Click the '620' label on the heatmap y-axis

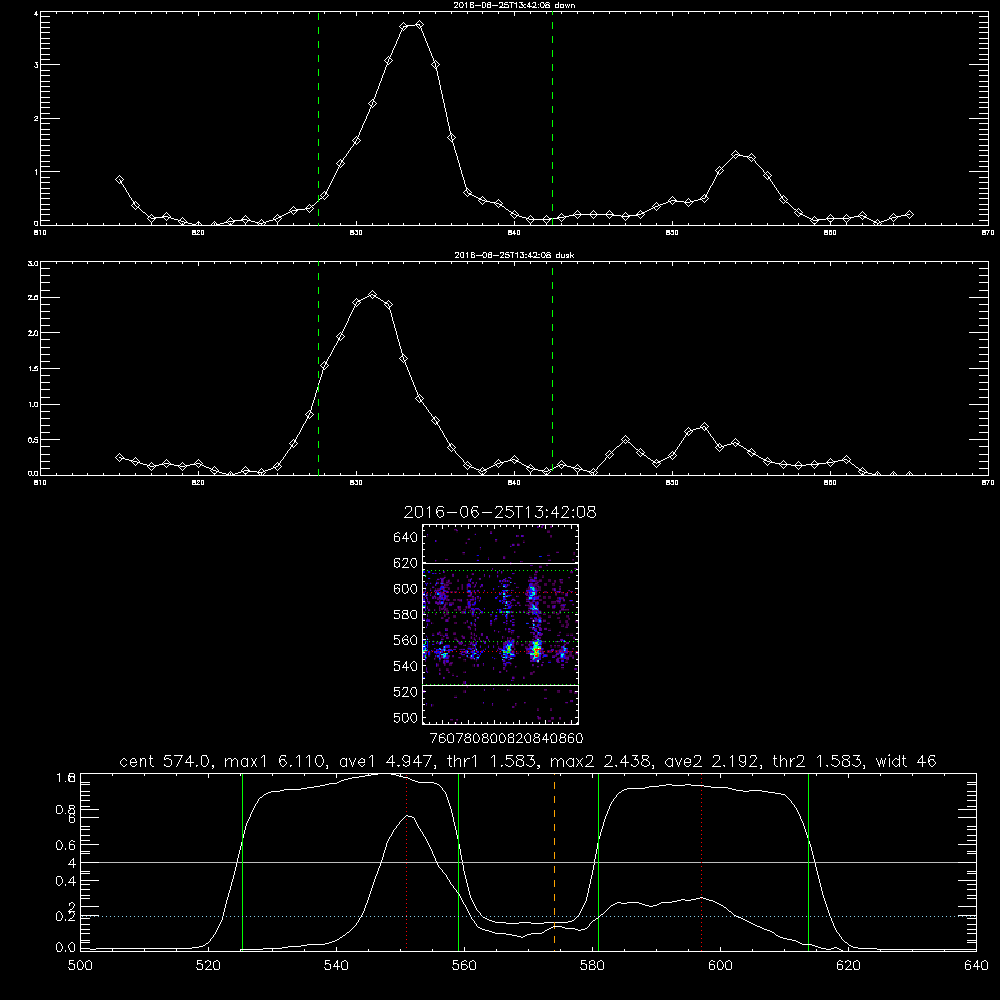click(406, 563)
